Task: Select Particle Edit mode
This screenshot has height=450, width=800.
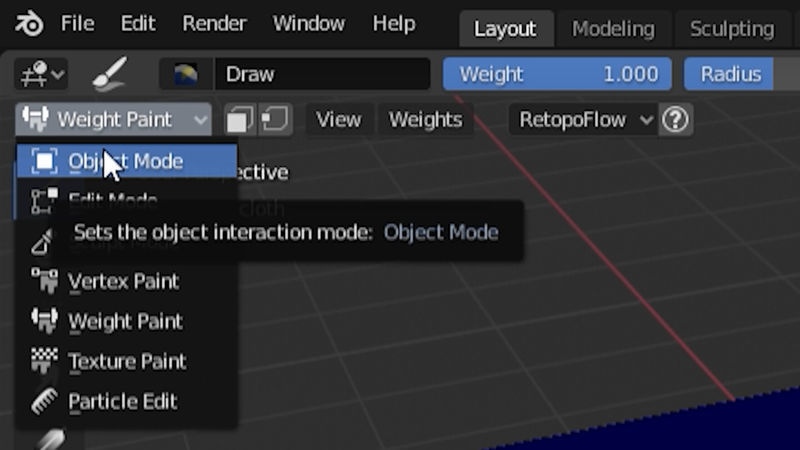Action: (x=127, y=402)
